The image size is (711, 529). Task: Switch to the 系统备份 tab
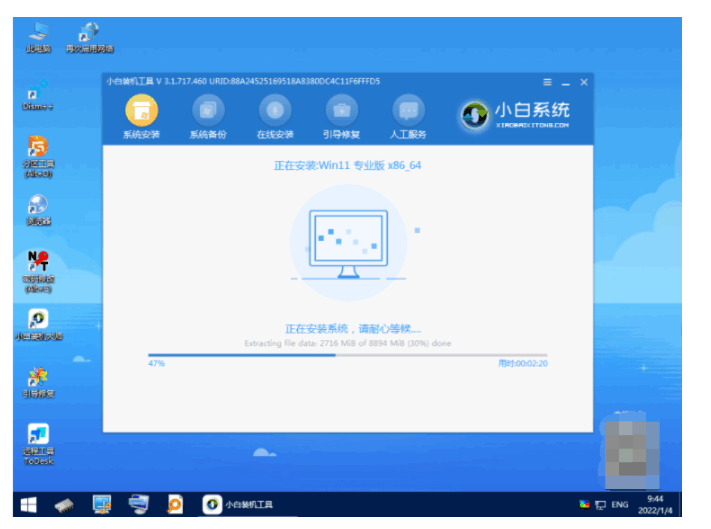tap(208, 117)
